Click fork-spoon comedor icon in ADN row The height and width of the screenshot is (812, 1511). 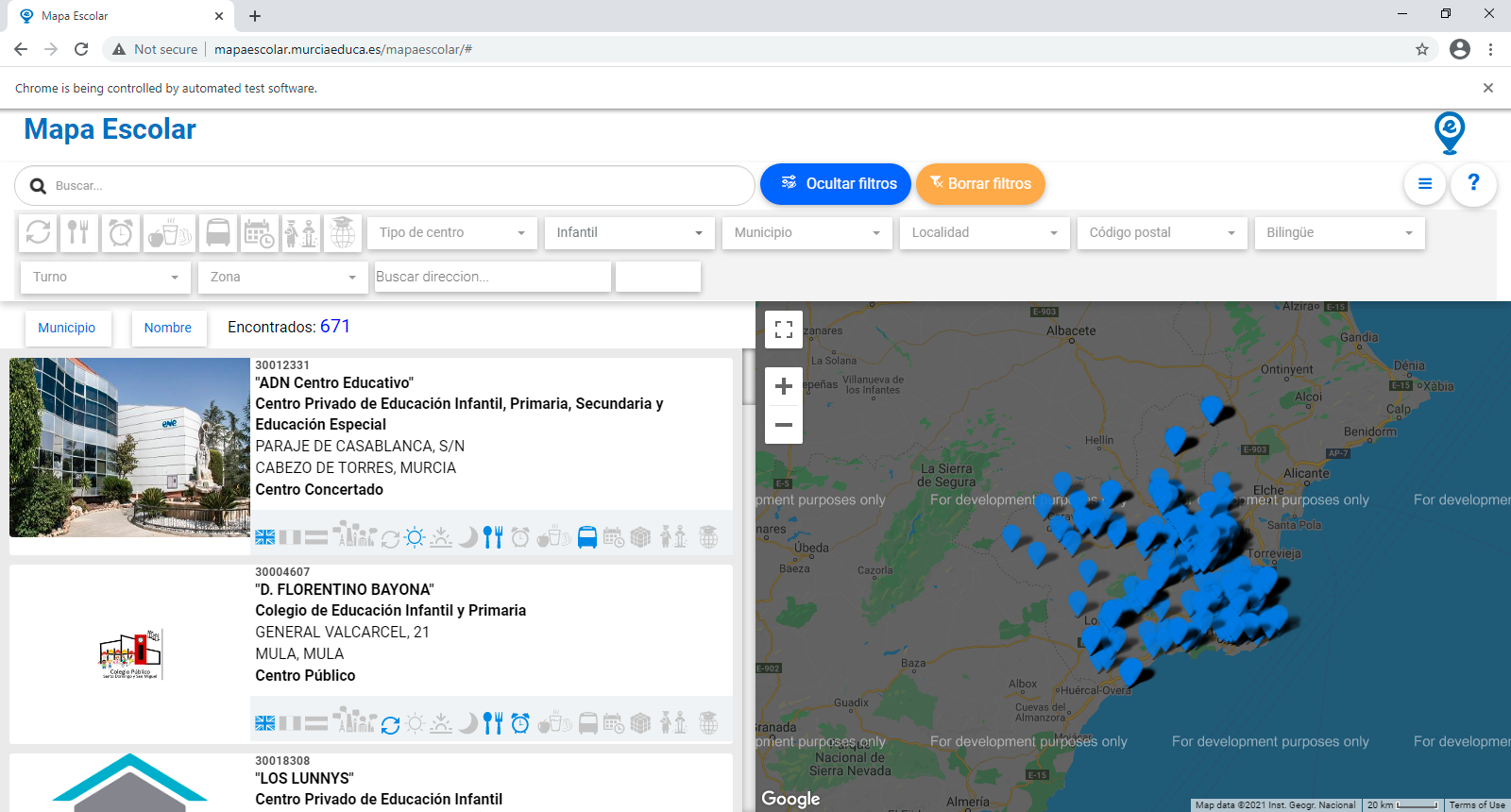tap(493, 537)
